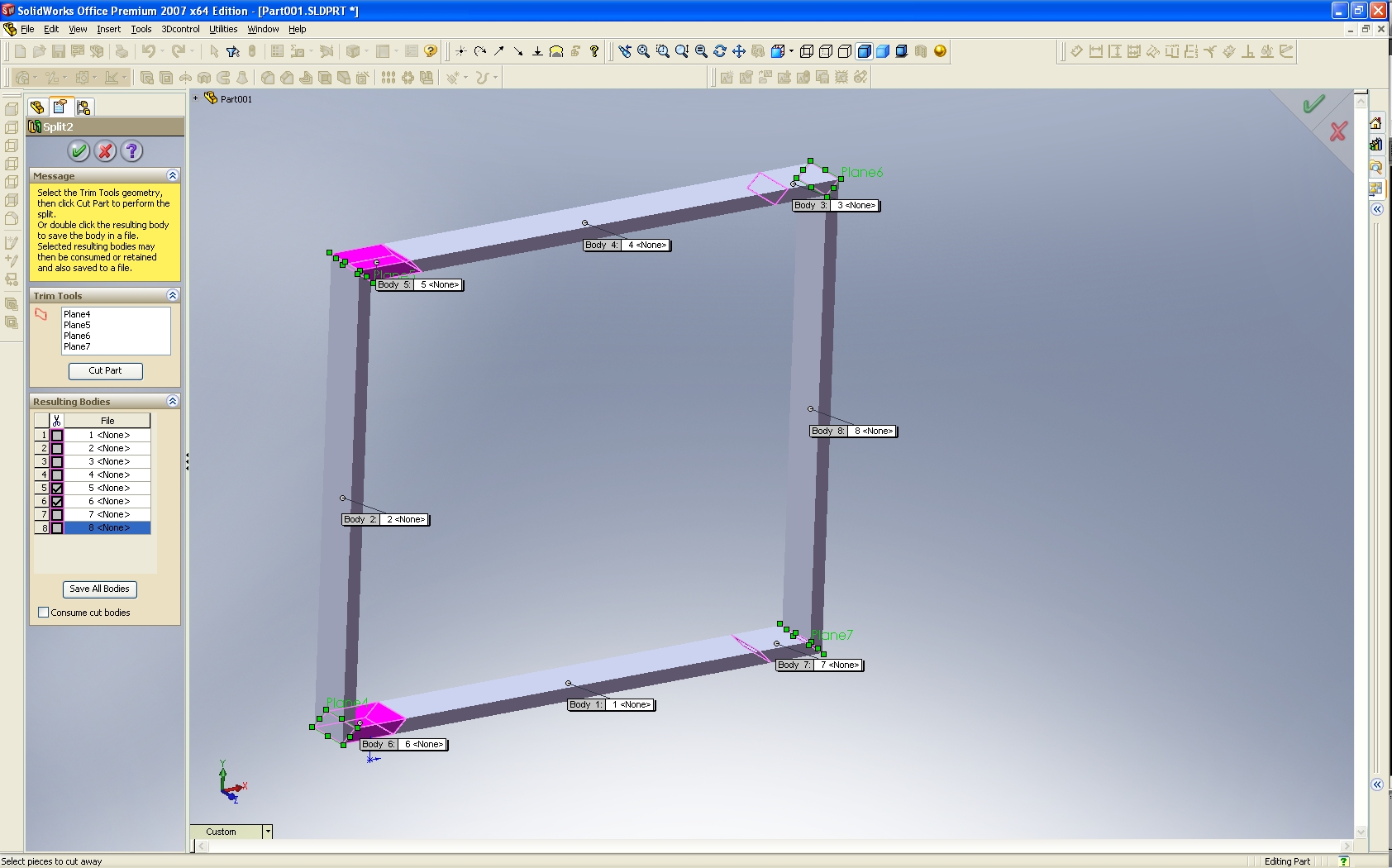Screen dimensions: 1392x868
Task: Collapse the Resulting Bodies section
Action: pyautogui.click(x=172, y=401)
